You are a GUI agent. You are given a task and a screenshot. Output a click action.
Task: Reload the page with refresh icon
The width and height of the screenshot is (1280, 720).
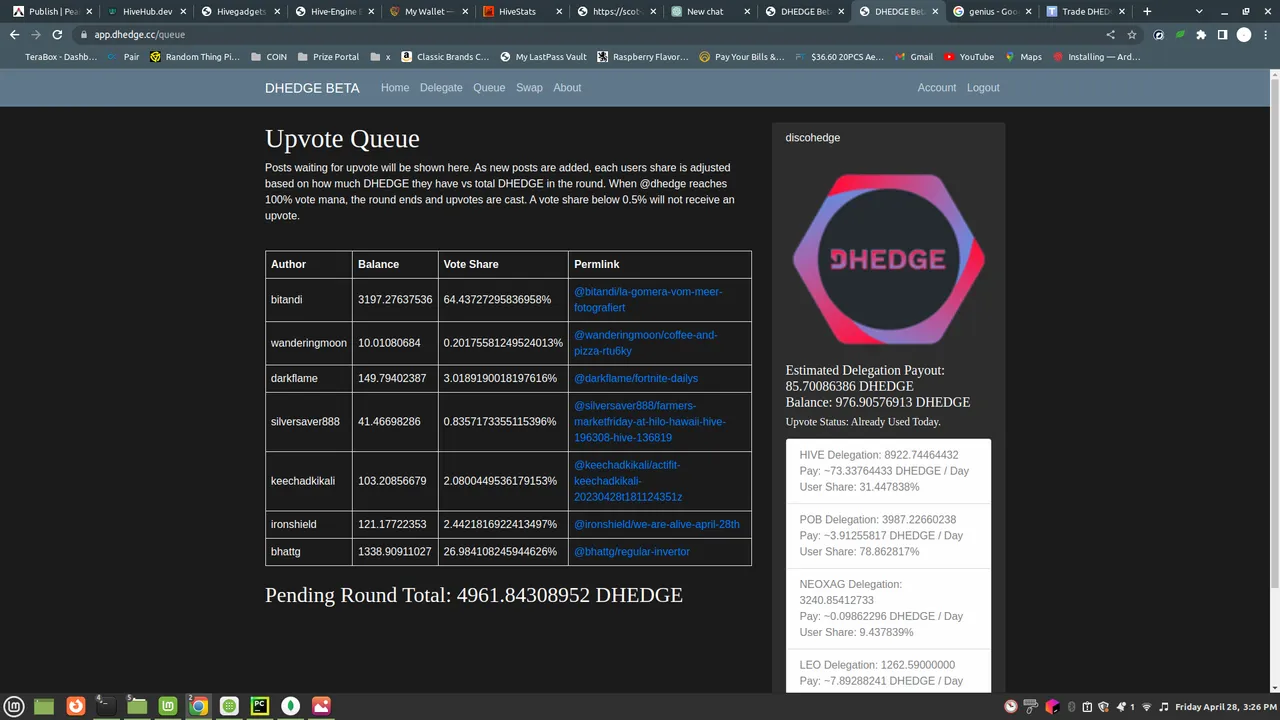pos(58,34)
